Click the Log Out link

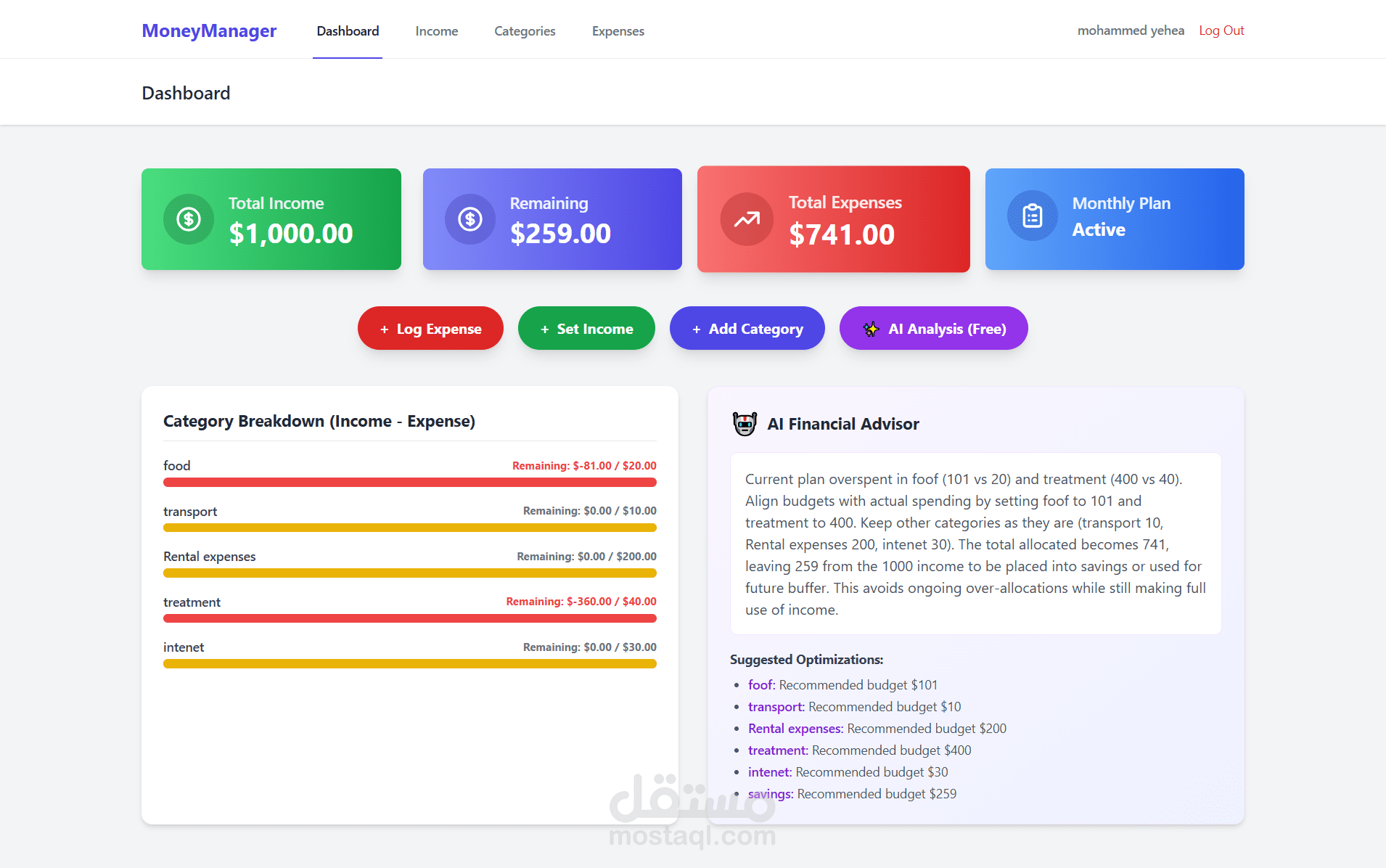point(1221,30)
